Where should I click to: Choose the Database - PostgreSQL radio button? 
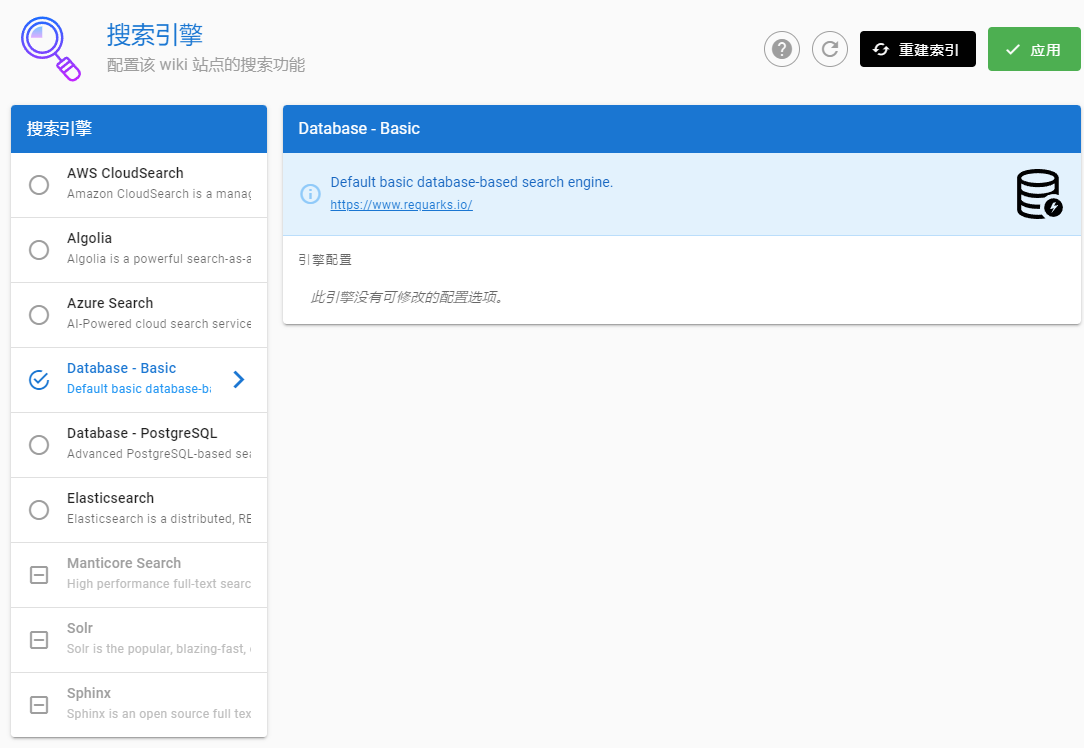39,445
